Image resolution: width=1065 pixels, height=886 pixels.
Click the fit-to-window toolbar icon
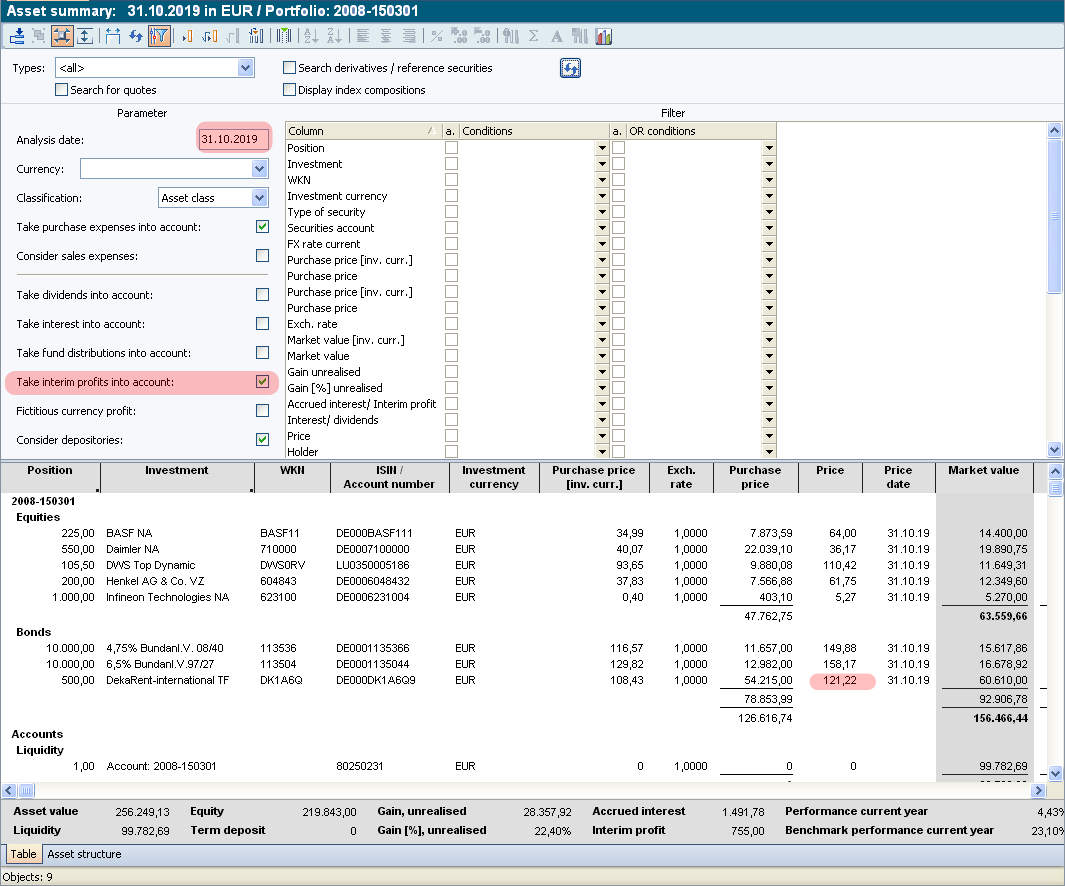62,36
